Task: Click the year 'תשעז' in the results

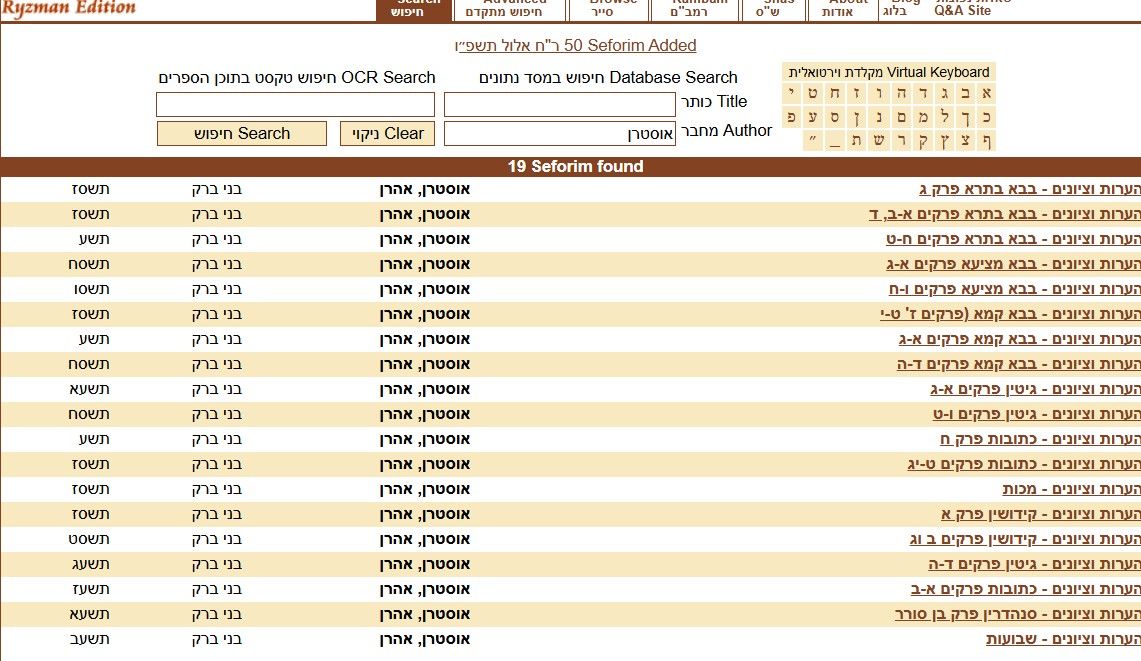Action: click(x=90, y=590)
